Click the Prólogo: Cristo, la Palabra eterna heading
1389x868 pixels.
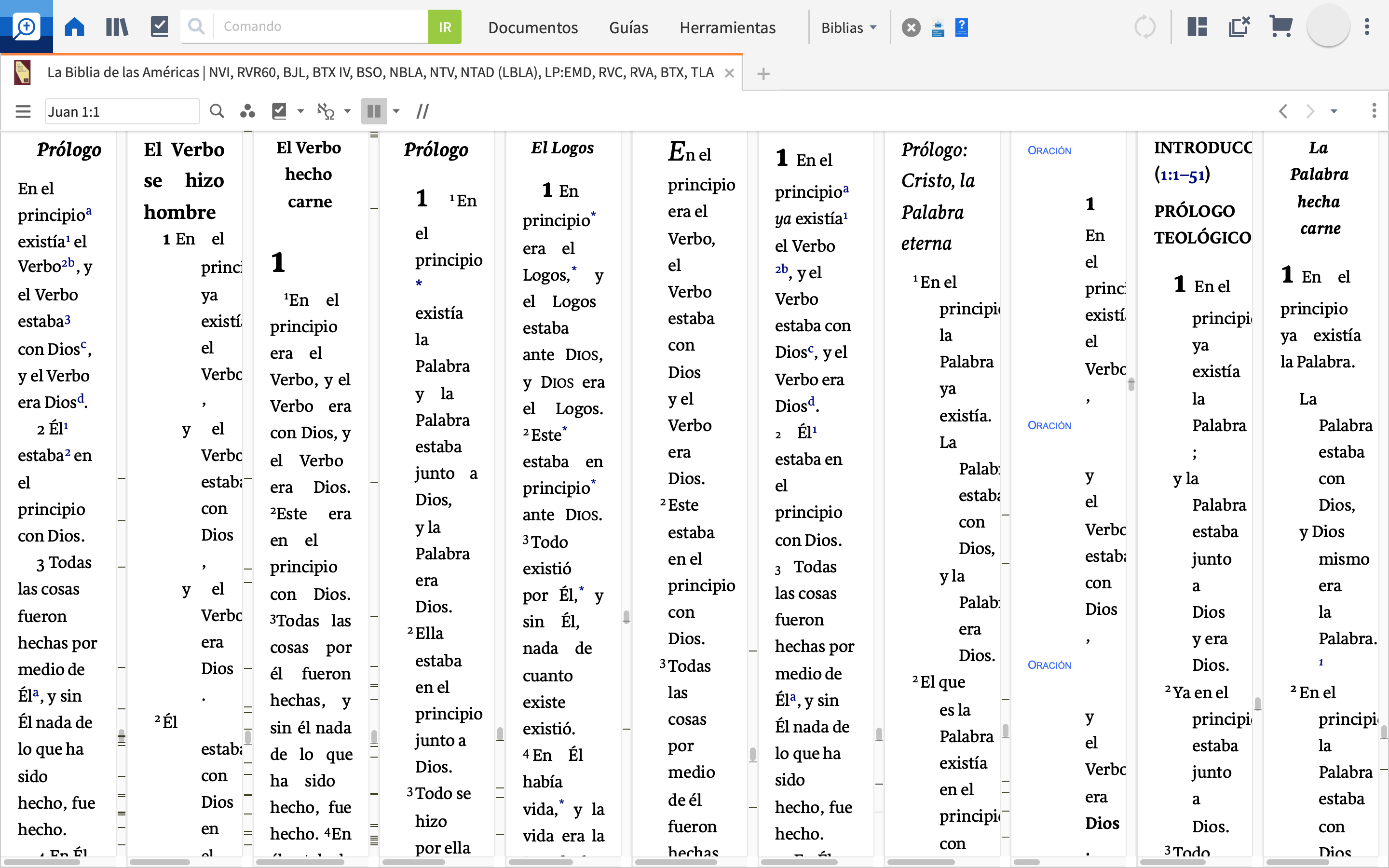[938, 196]
